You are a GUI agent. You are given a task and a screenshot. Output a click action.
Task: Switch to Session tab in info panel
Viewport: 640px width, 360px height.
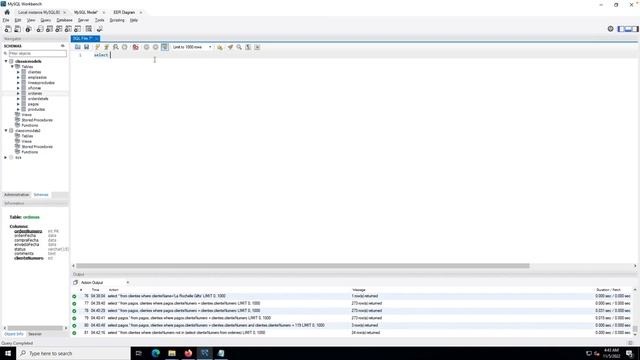35,334
